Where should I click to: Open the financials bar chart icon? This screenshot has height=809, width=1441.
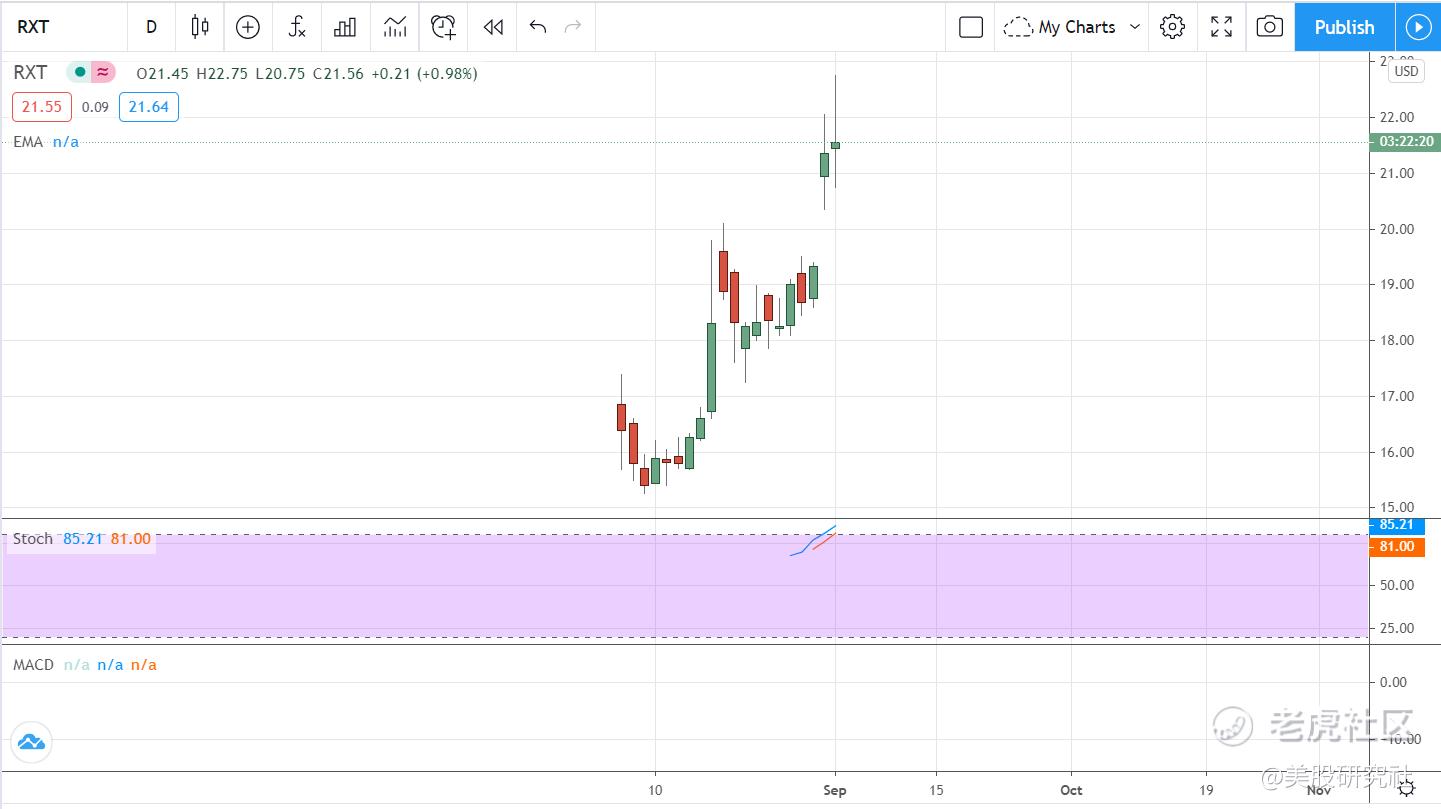[345, 27]
